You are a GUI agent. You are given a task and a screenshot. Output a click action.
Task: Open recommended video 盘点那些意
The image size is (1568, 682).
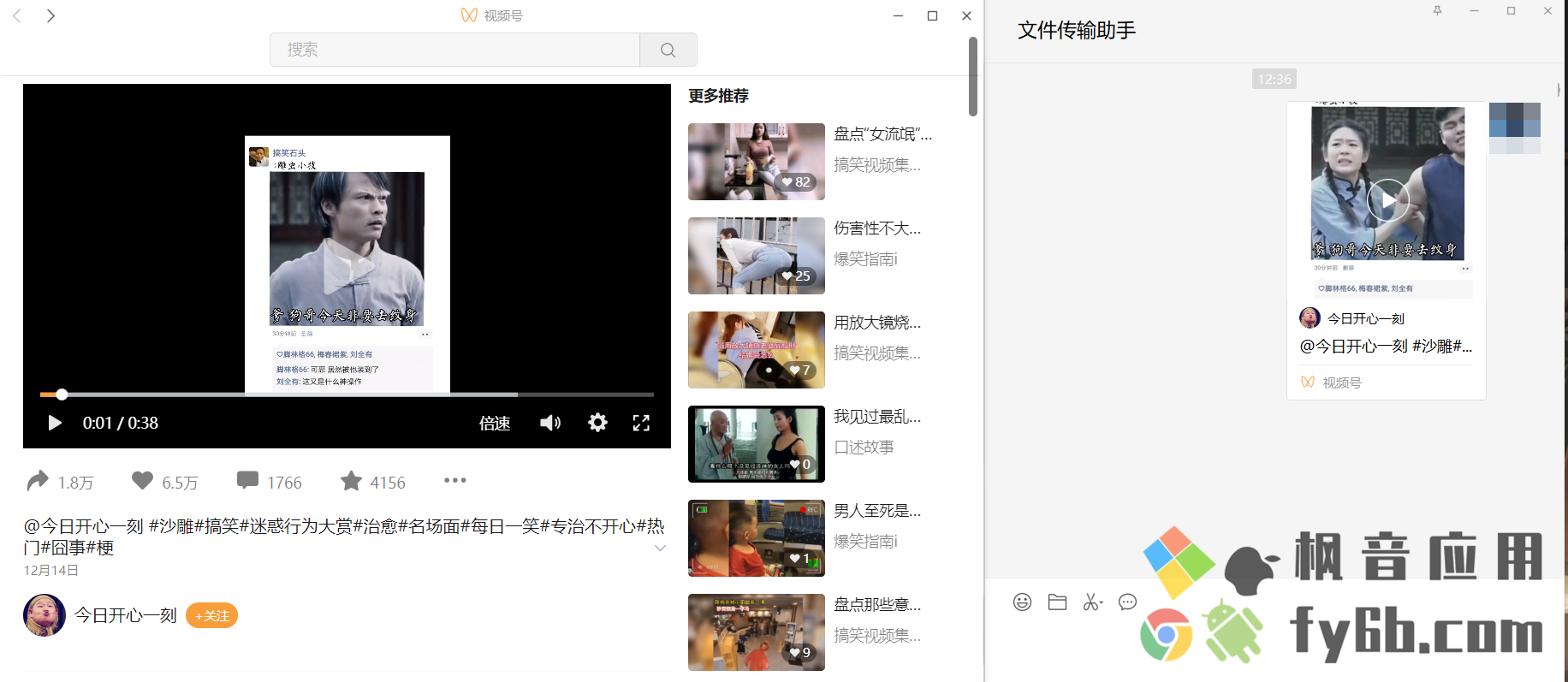point(757,632)
